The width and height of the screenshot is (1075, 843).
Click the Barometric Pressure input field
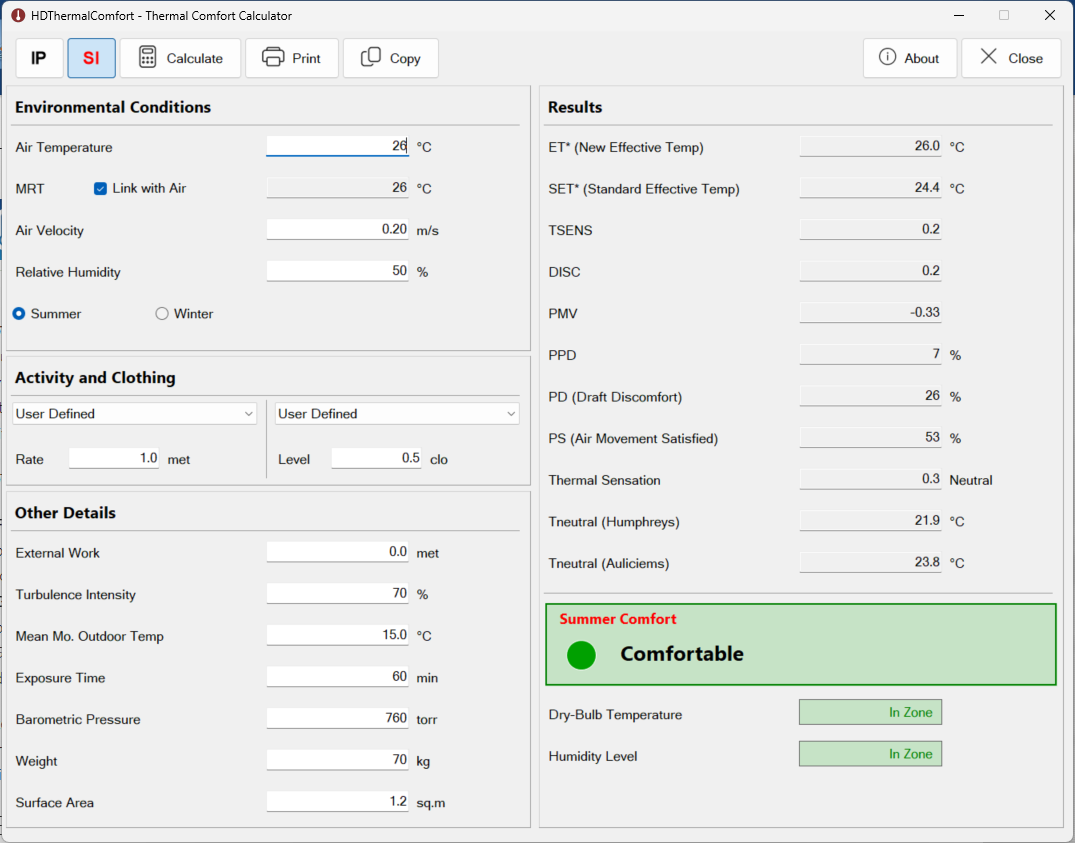click(x=337, y=718)
